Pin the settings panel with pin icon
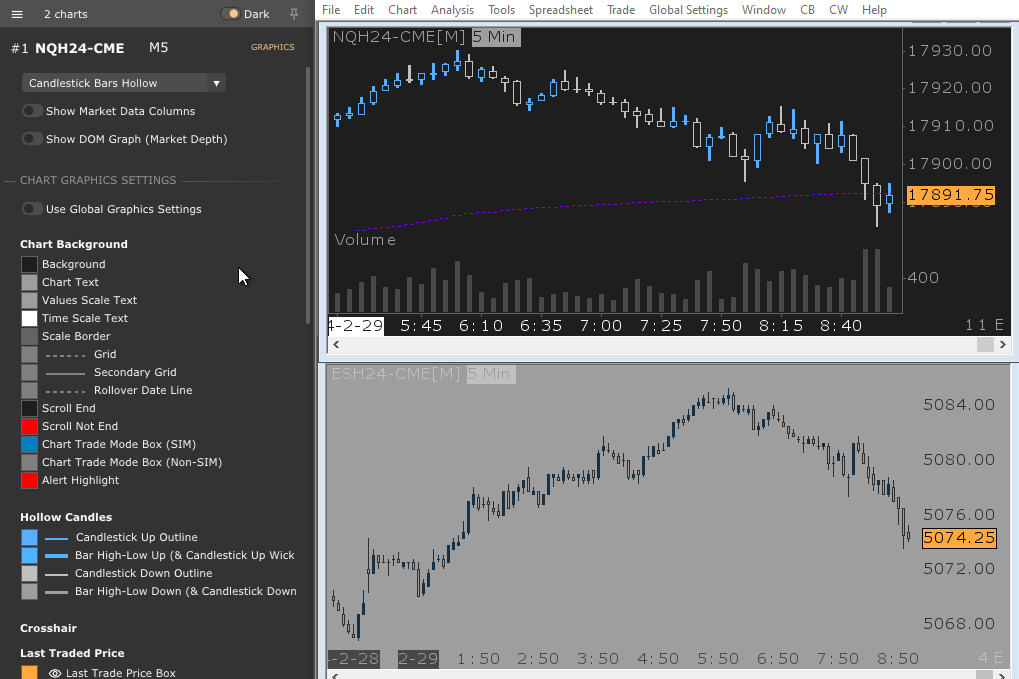This screenshot has width=1019, height=679. point(294,14)
